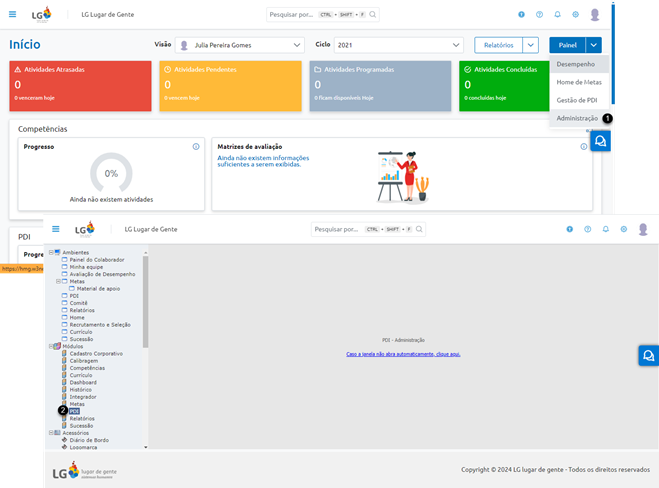Collapse the Módulos tree node

click(51, 346)
